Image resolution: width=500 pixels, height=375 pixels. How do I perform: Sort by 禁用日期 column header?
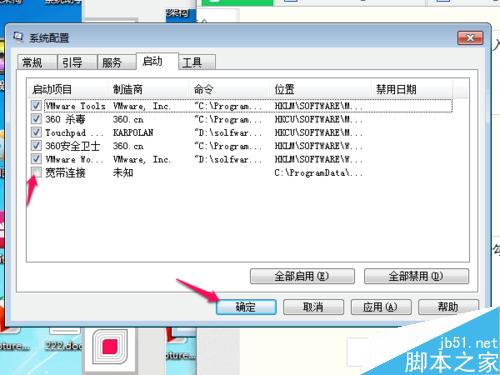pos(412,89)
